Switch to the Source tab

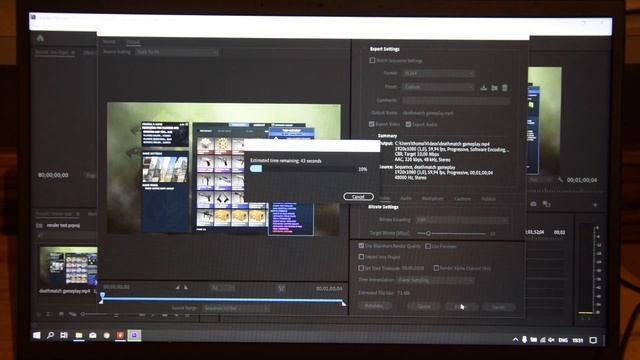(109, 42)
